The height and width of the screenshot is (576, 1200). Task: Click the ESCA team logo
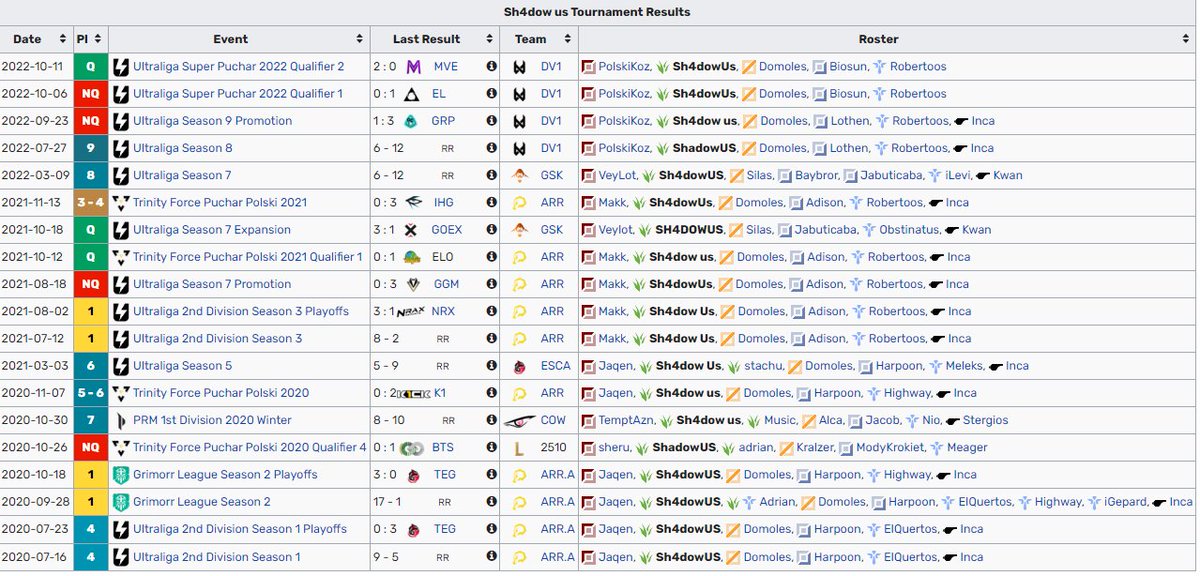pyautogui.click(x=521, y=366)
